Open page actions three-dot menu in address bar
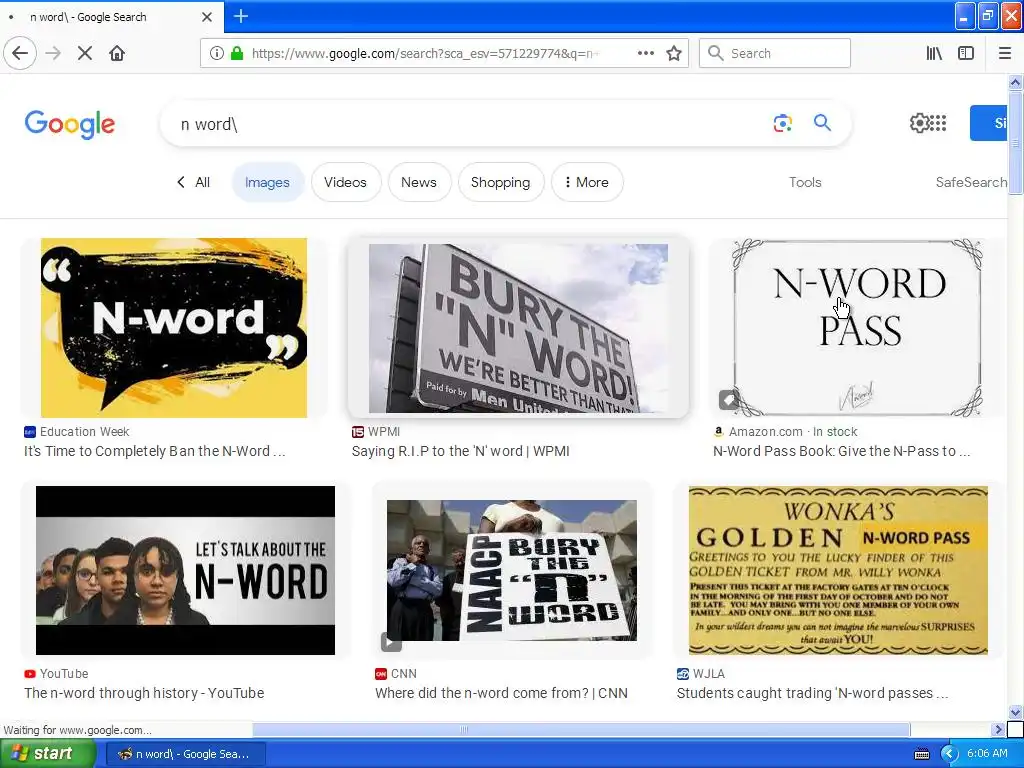Viewport: 1024px width, 768px height. pyautogui.click(x=646, y=53)
